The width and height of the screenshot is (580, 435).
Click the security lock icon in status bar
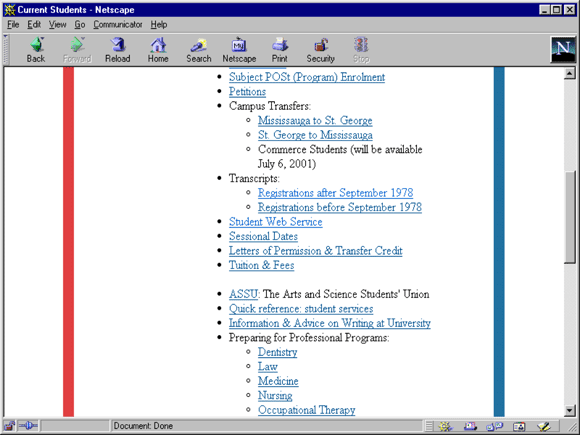point(10,426)
